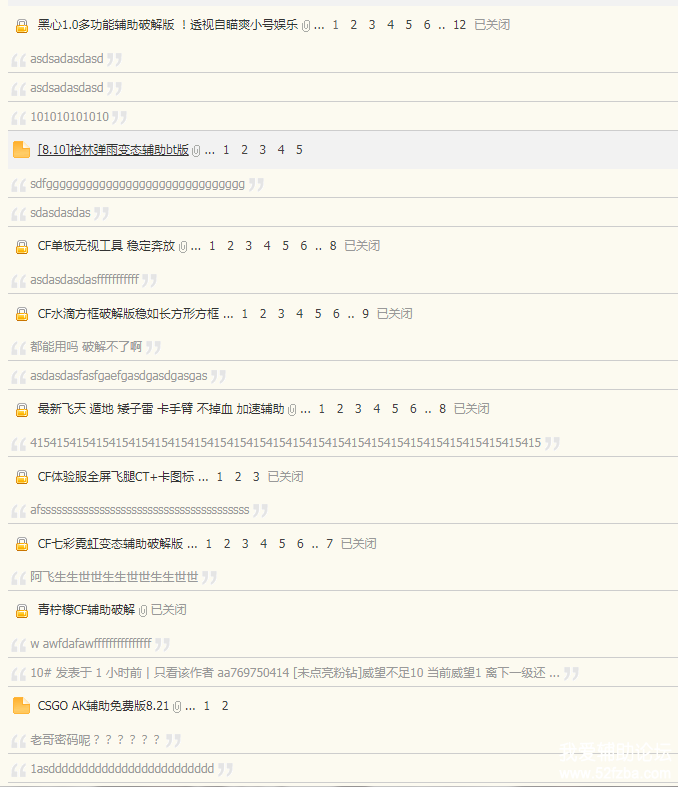Go to page 2 of 枪林弹雨变态辅助bt版 thread

(244, 150)
